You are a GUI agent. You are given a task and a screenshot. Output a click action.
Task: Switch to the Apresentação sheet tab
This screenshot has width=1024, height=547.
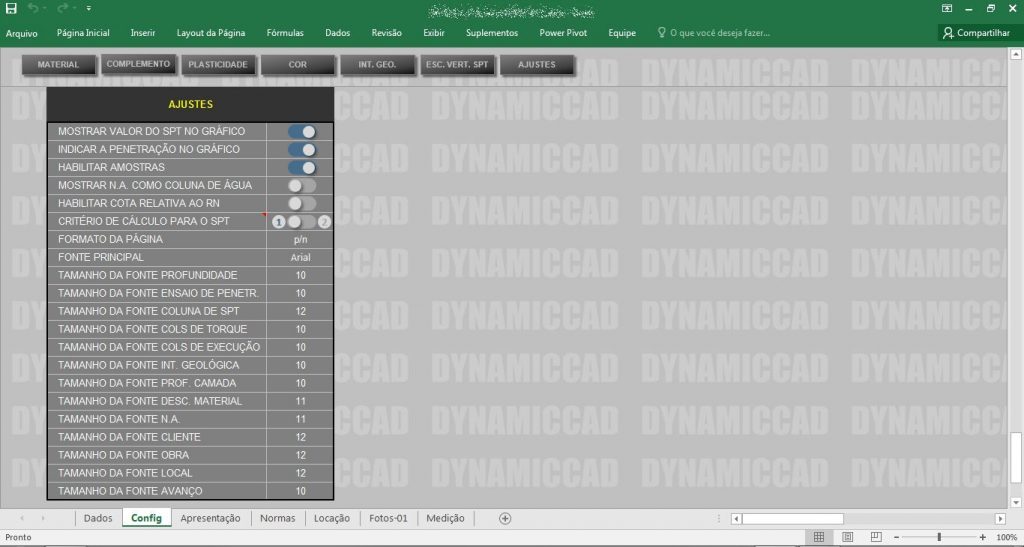click(x=210, y=518)
